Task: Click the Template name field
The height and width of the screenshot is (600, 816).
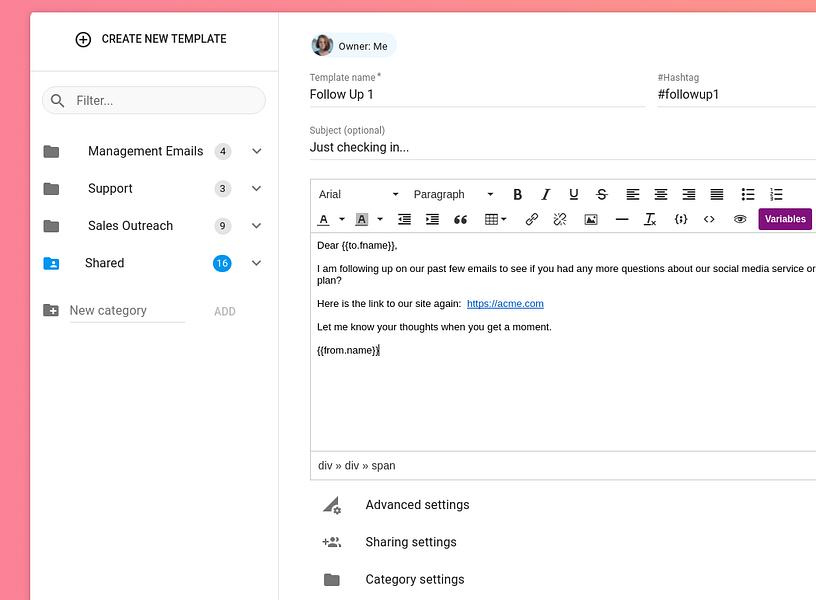Action: pos(477,95)
